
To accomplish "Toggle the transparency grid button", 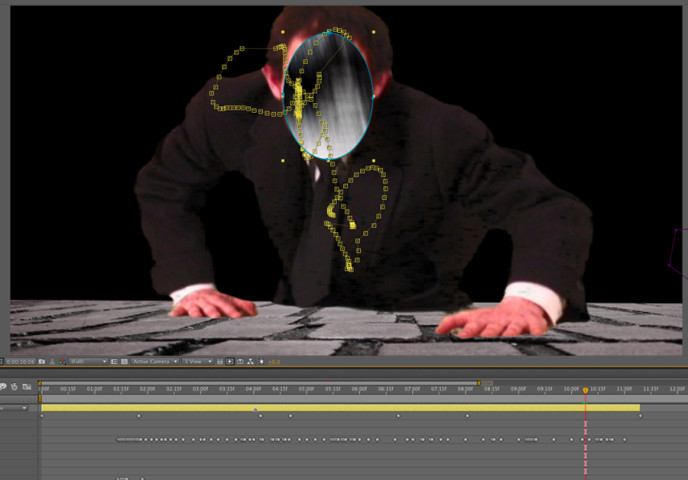I will pos(124,361).
